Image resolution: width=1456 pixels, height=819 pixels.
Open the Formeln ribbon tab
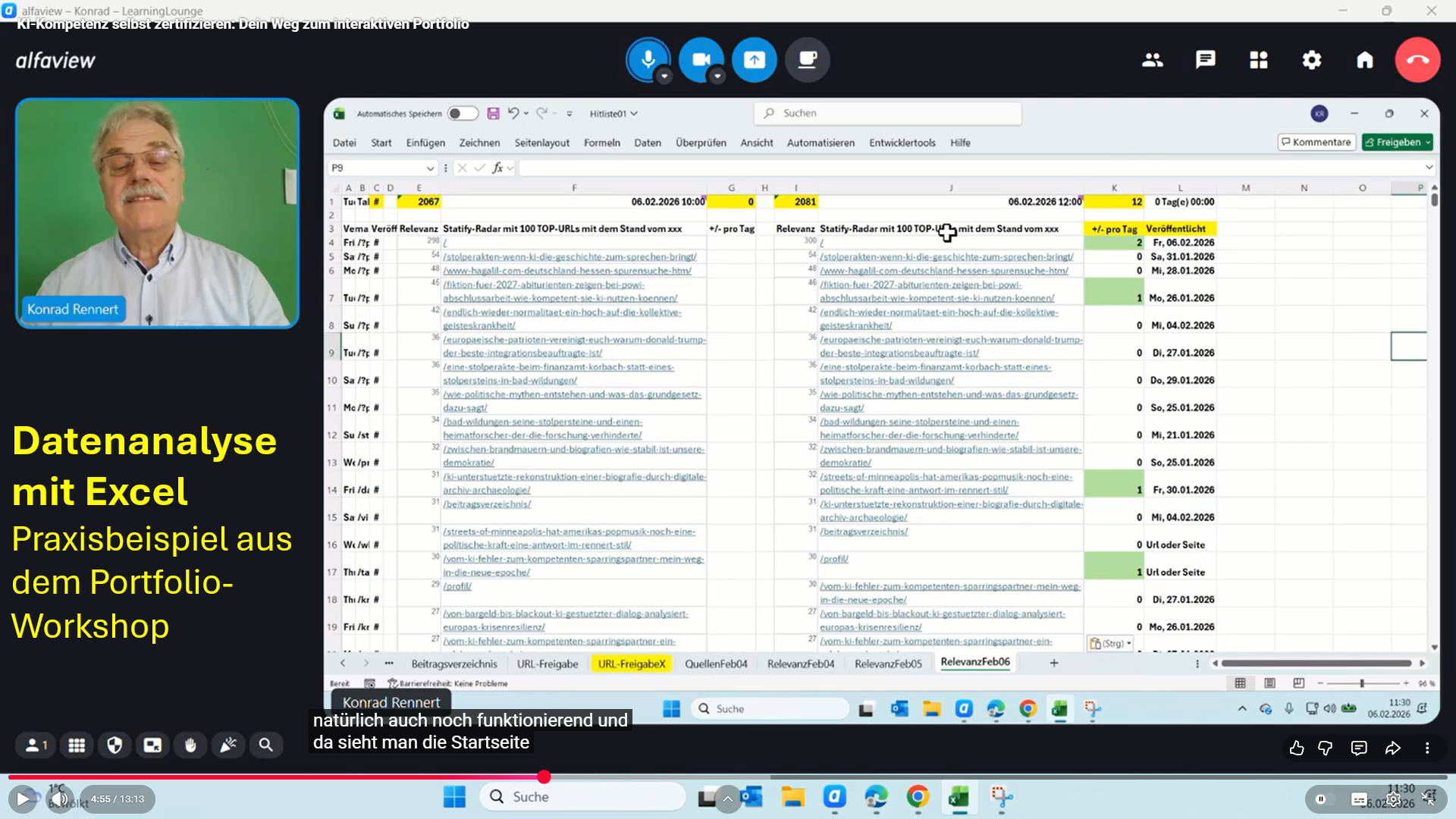point(601,143)
